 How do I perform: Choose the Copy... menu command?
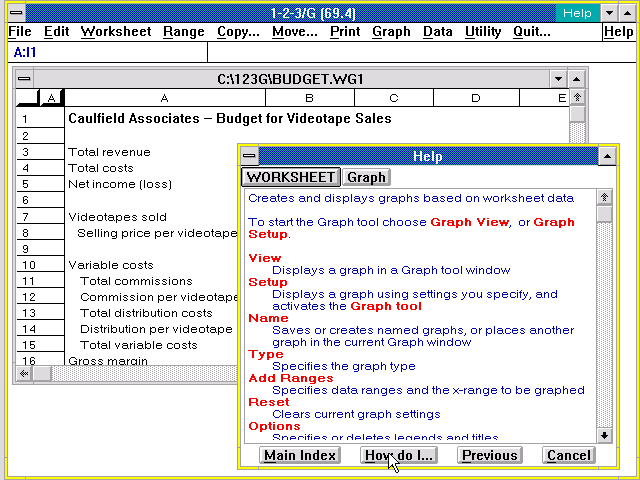238,32
